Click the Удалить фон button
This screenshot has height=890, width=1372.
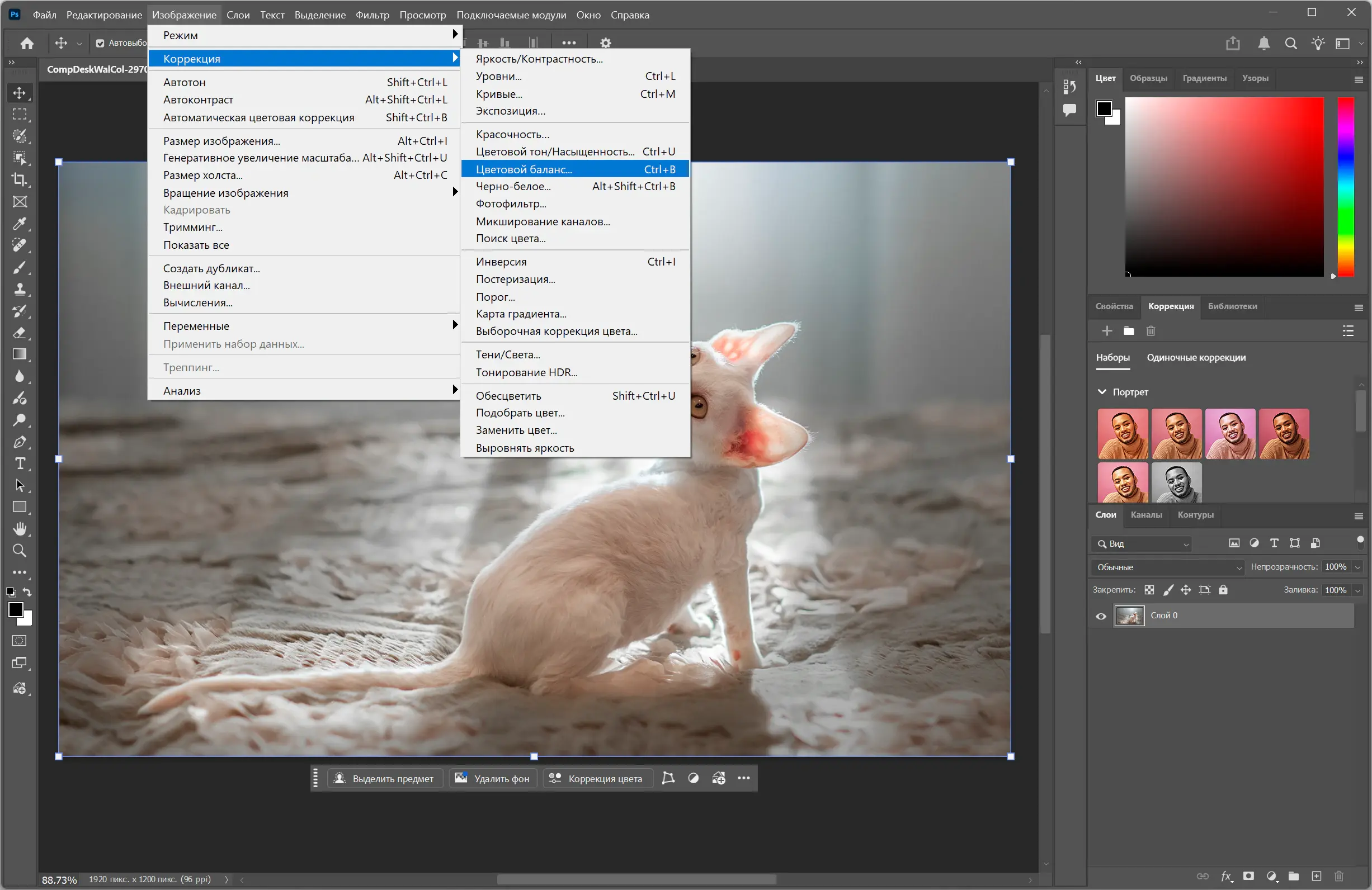tap(492, 778)
